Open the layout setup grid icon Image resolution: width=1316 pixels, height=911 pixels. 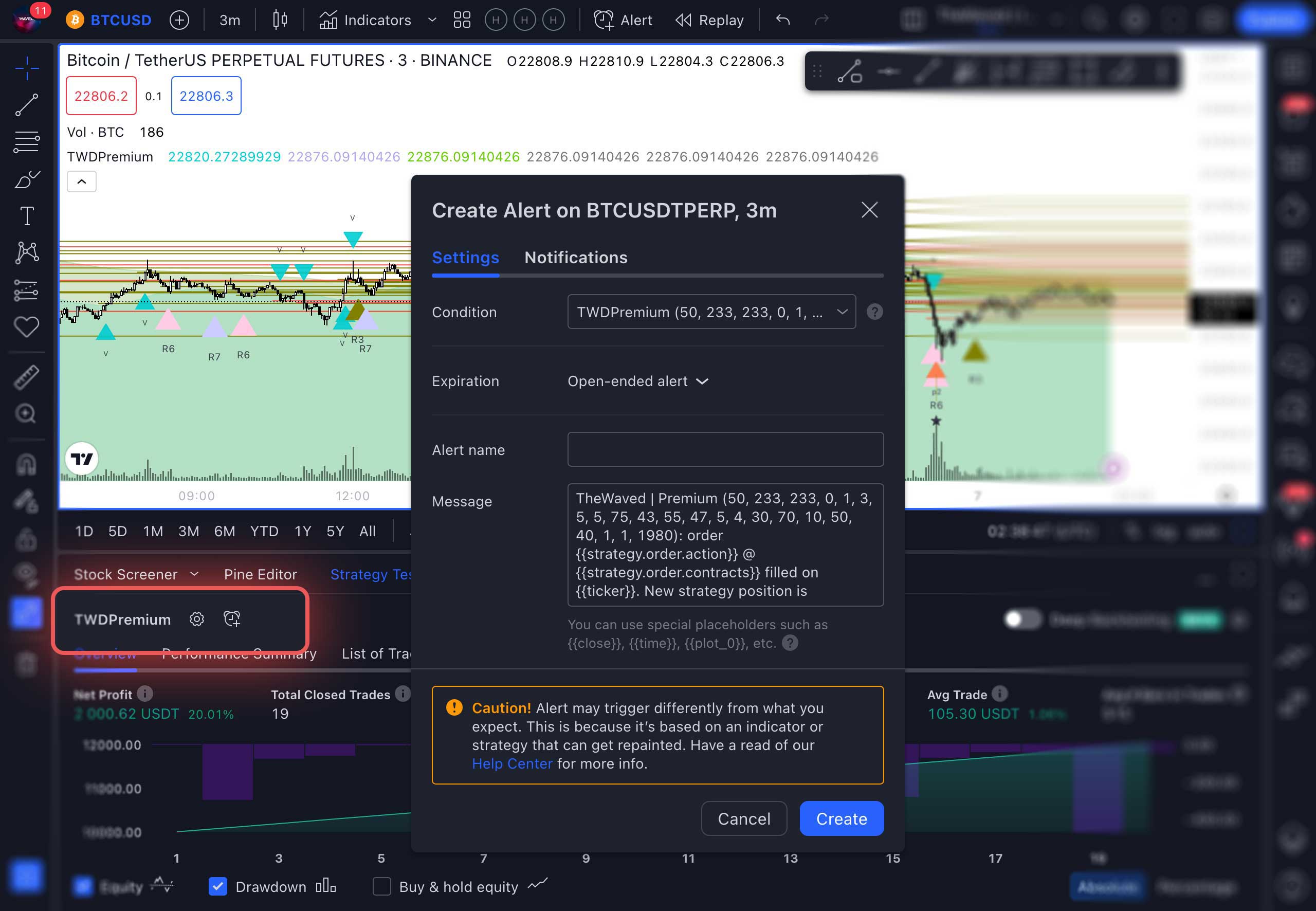(x=462, y=20)
